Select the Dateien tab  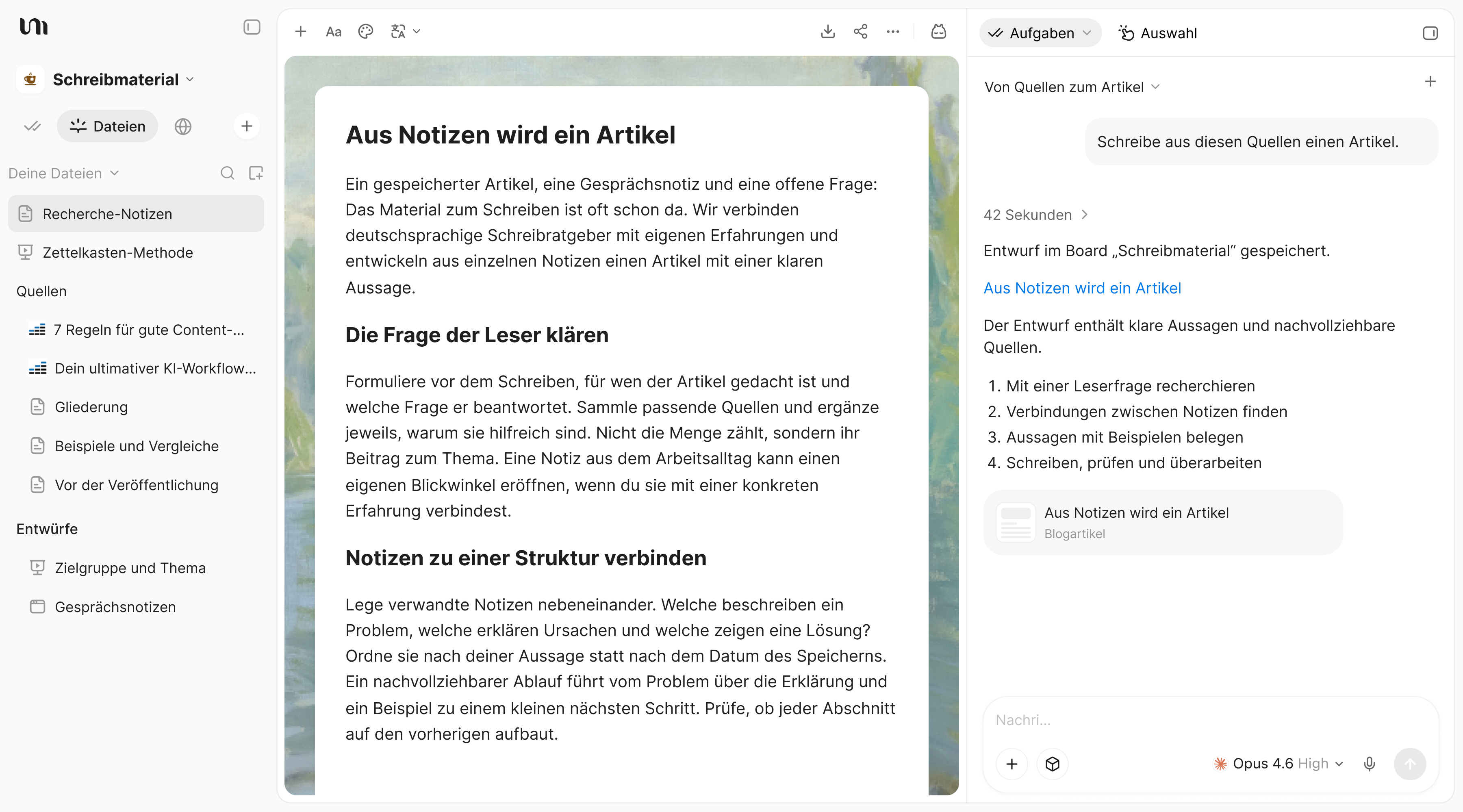[107, 126]
